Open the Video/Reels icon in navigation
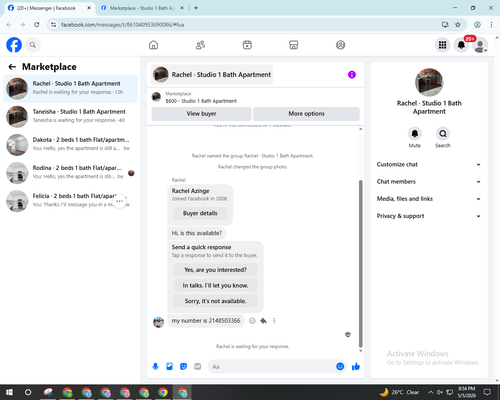This screenshot has height=400, width=500. (x=247, y=45)
